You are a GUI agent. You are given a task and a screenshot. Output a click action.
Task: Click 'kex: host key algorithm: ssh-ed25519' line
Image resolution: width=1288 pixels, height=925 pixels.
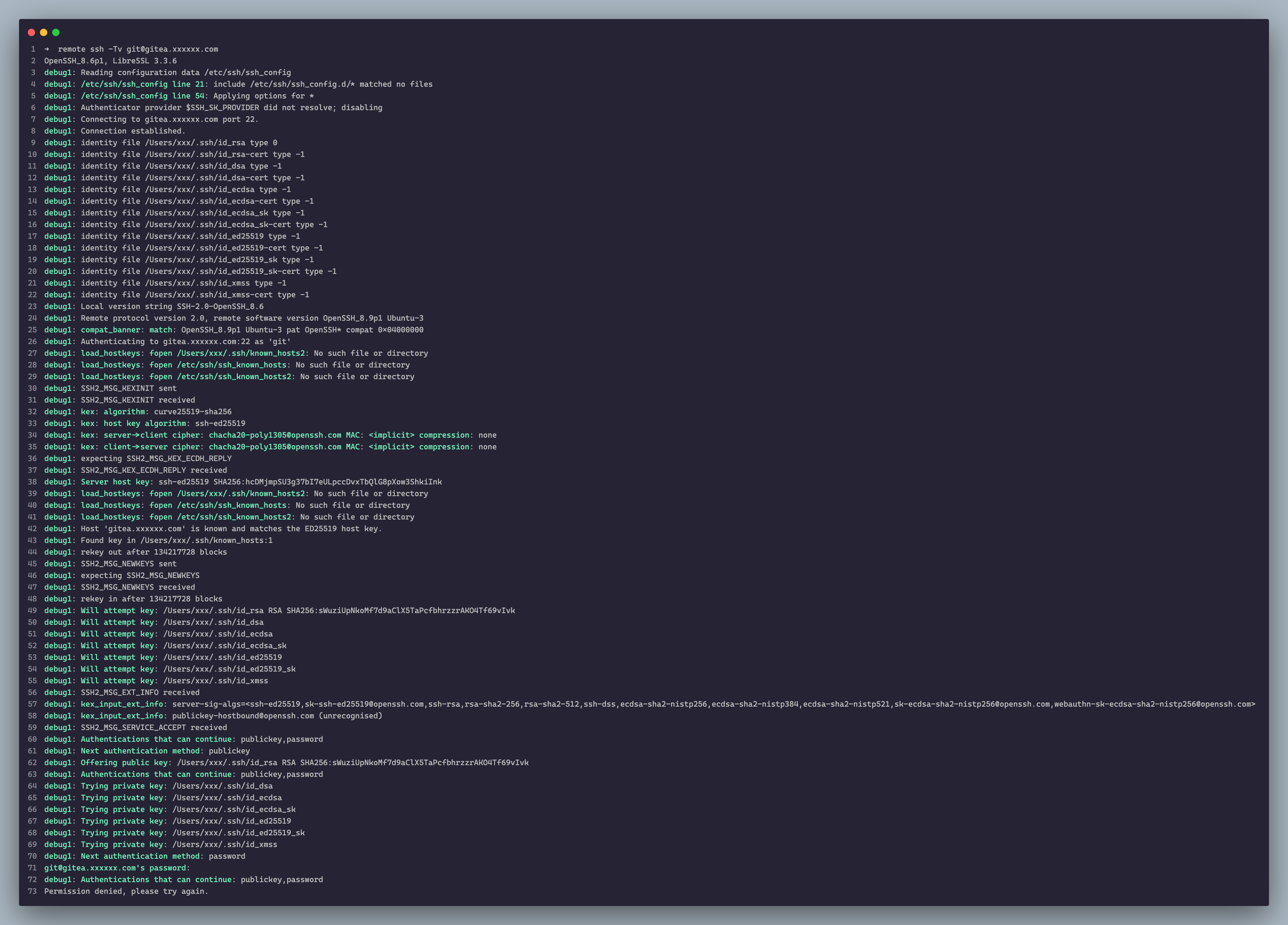tap(145, 424)
